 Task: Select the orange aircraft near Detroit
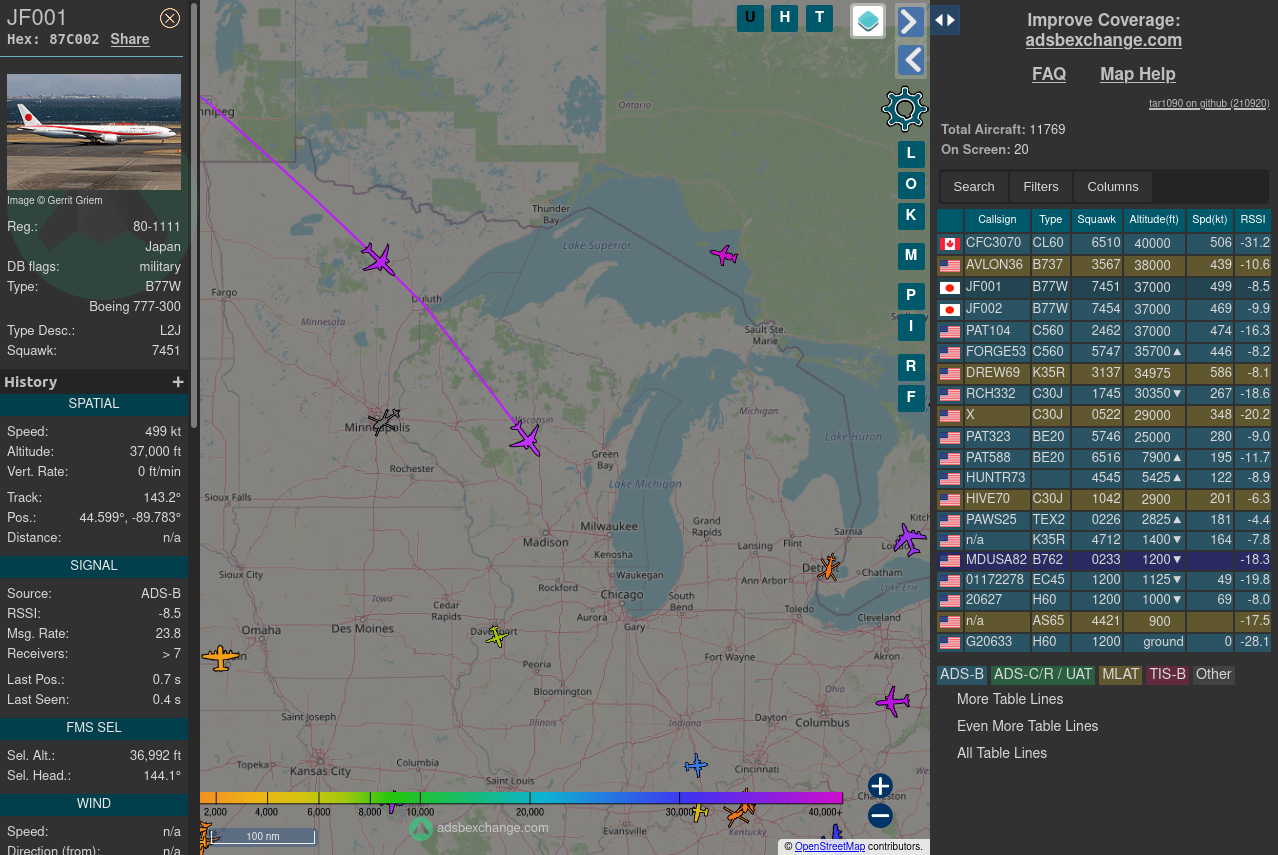[x=828, y=567]
